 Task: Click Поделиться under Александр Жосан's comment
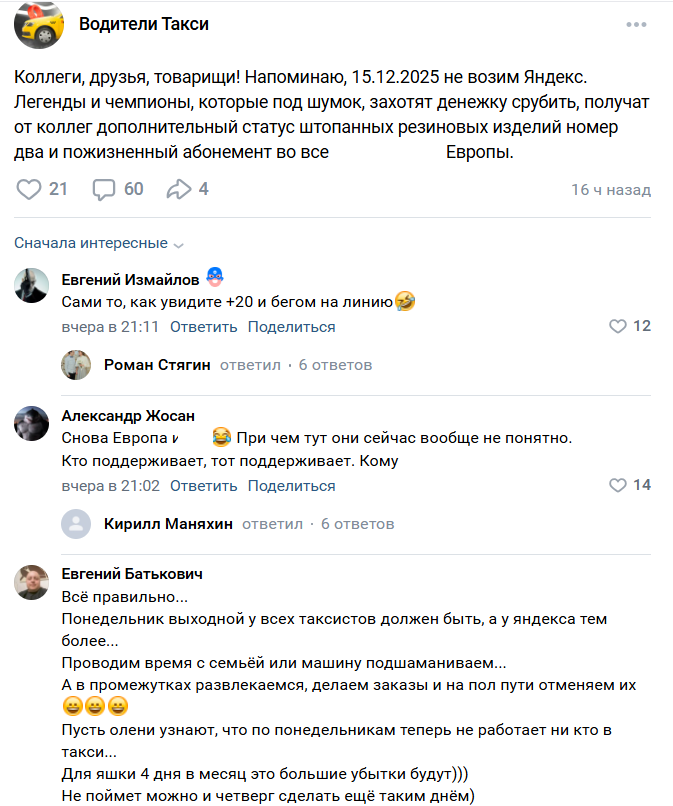coord(291,486)
